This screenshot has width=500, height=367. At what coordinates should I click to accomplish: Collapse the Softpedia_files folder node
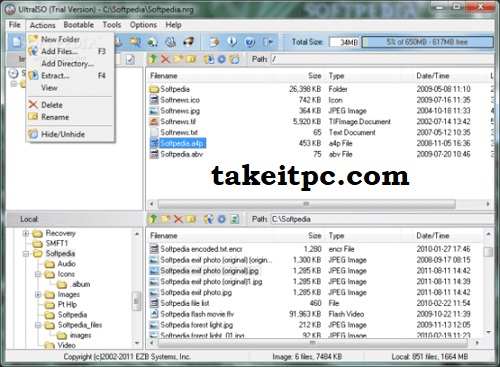click(x=38, y=325)
